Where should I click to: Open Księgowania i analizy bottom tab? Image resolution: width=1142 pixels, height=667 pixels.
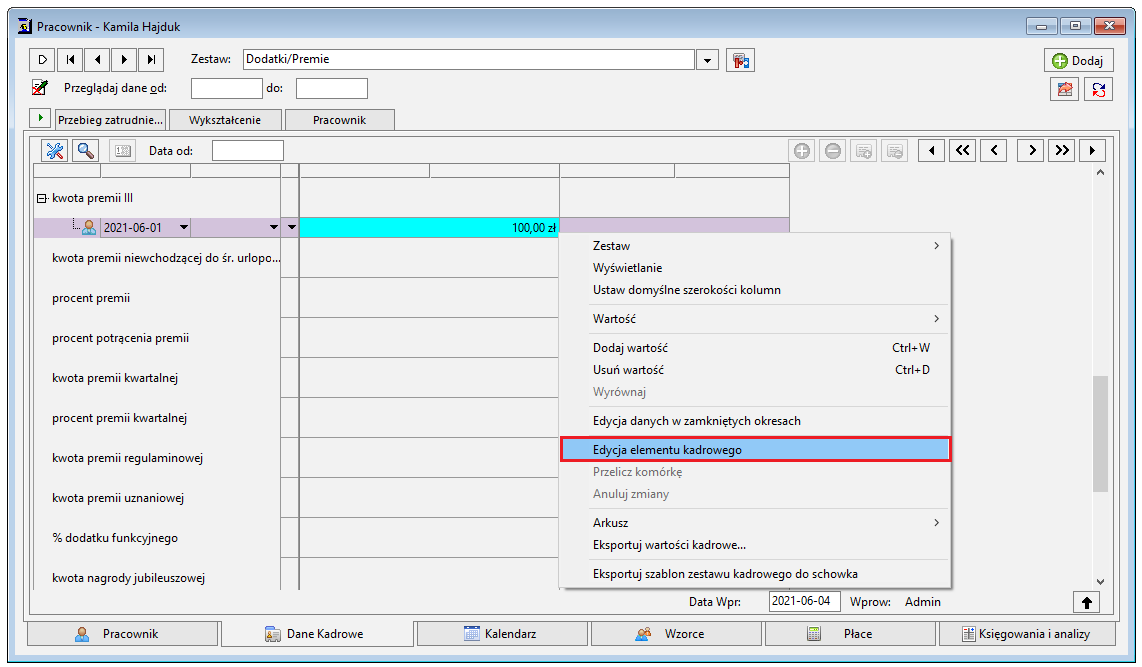coord(1027,634)
